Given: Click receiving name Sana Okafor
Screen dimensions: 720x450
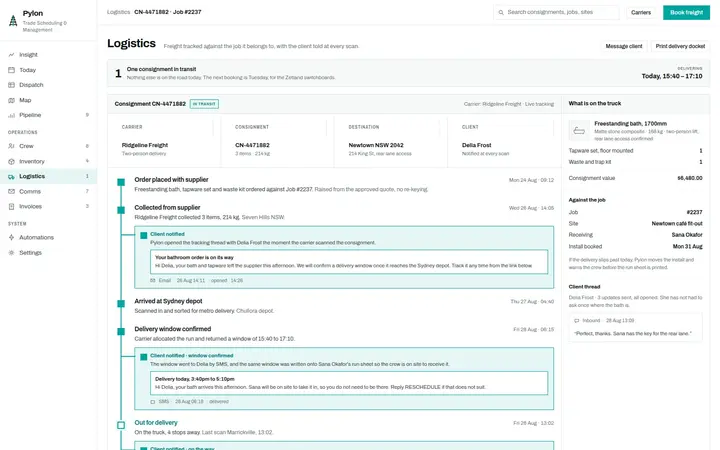Looking at the screenshot, I should (x=687, y=235).
